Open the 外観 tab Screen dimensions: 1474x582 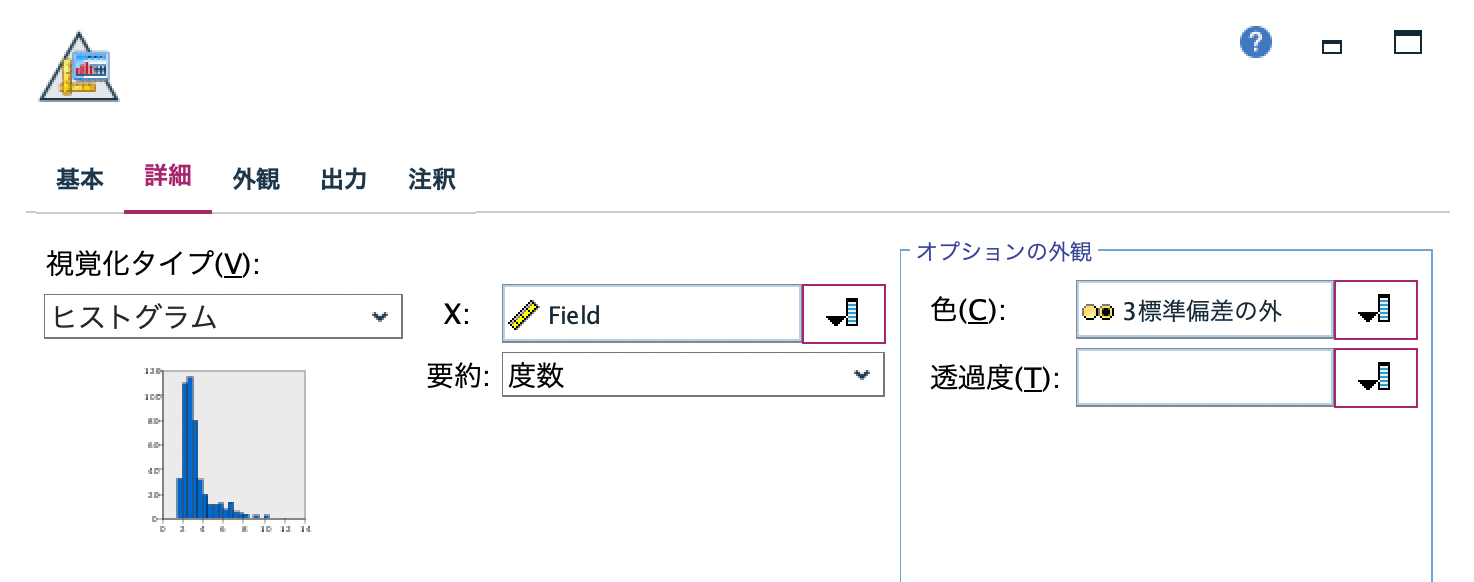255,178
